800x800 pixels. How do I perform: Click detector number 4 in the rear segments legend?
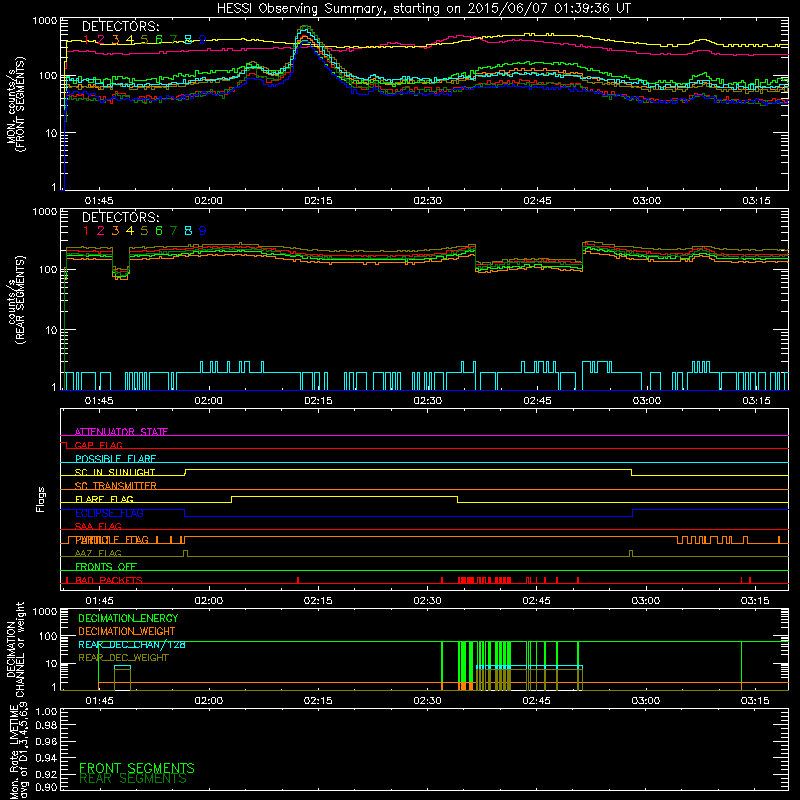click(x=130, y=231)
